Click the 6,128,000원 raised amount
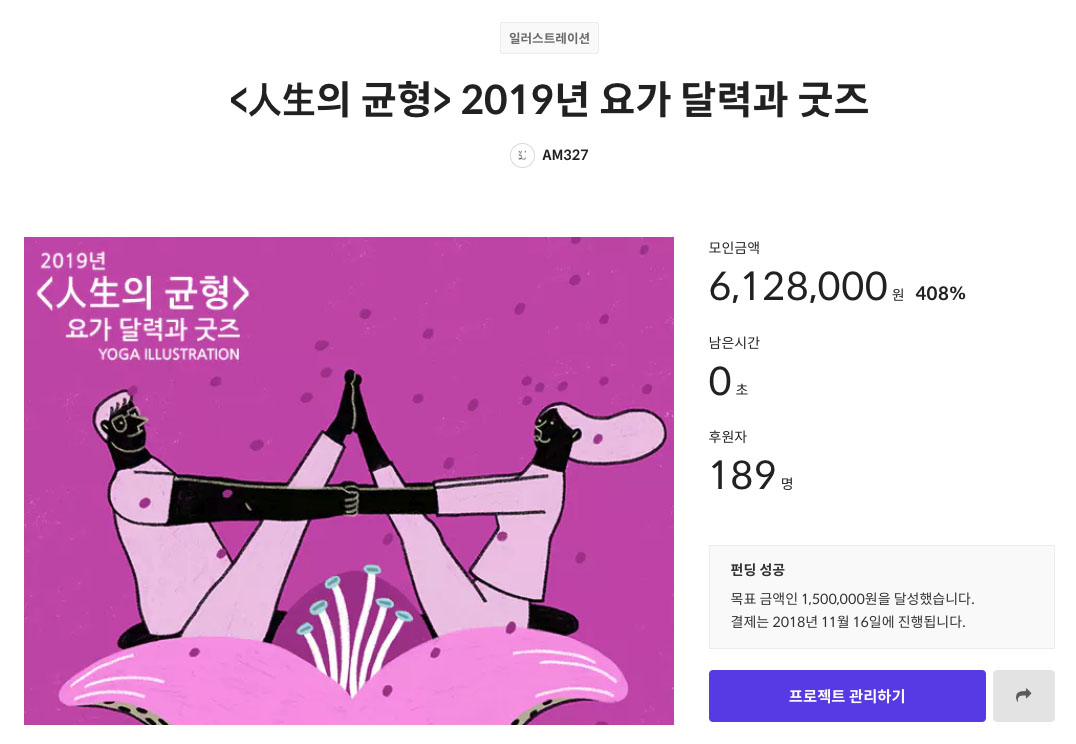 [798, 287]
